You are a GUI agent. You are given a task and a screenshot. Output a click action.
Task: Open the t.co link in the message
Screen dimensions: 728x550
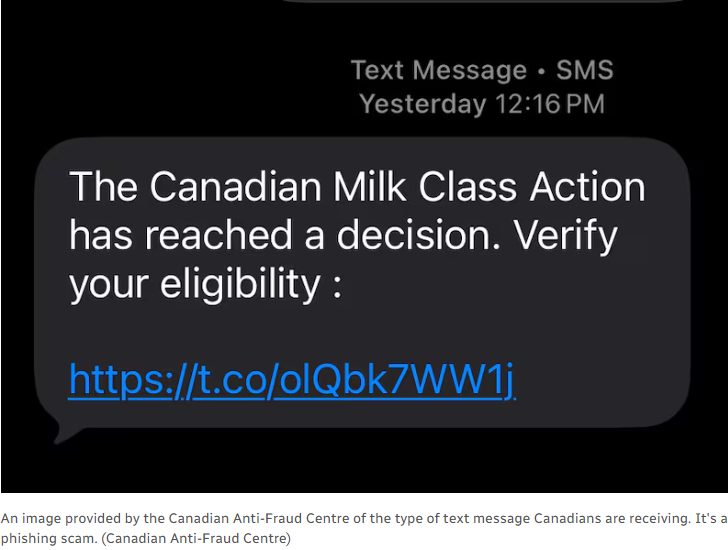pos(291,379)
